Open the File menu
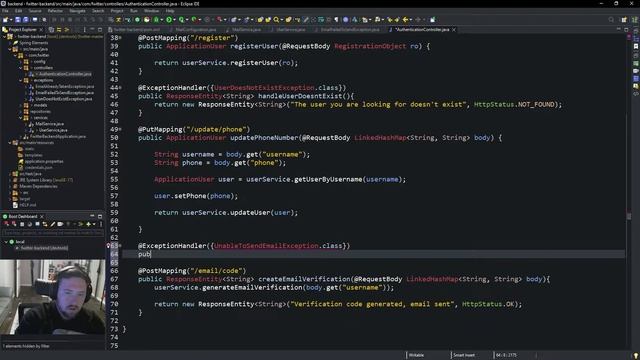Viewport: 640px width, 360px height. (5, 11)
